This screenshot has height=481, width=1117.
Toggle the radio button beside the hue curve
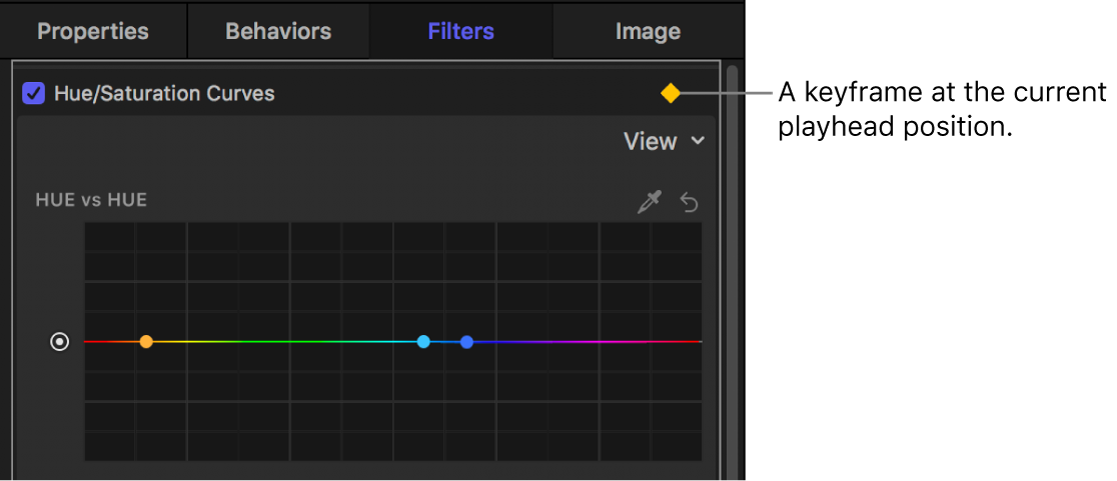pyautogui.click(x=60, y=342)
